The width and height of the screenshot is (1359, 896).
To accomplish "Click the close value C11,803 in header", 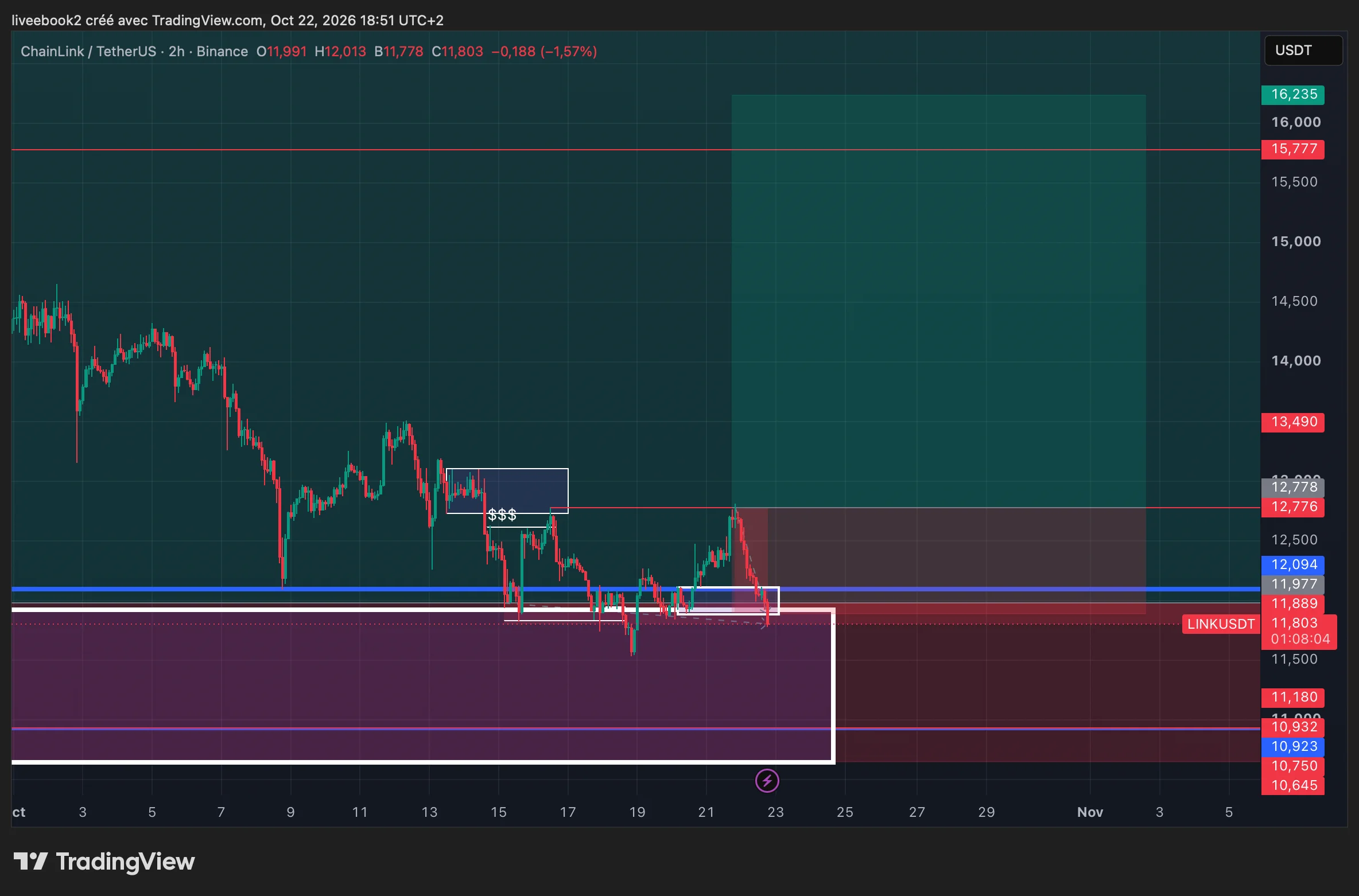I will point(457,52).
